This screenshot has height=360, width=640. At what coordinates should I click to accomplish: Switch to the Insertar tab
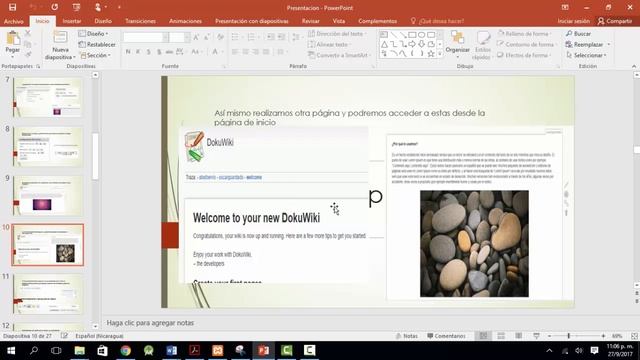(x=72, y=21)
